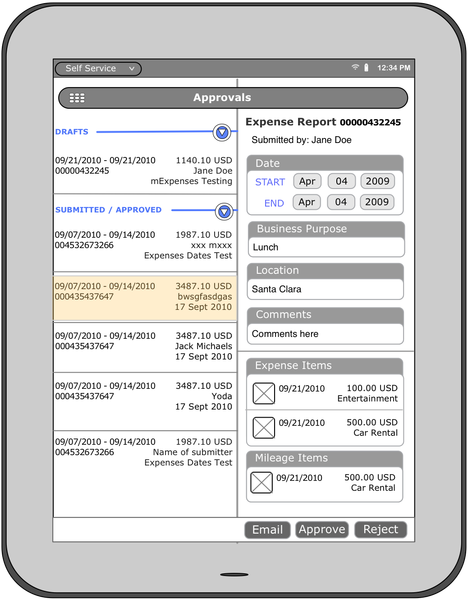
Task: Tap the Wi-Fi status icon
Action: point(355,67)
